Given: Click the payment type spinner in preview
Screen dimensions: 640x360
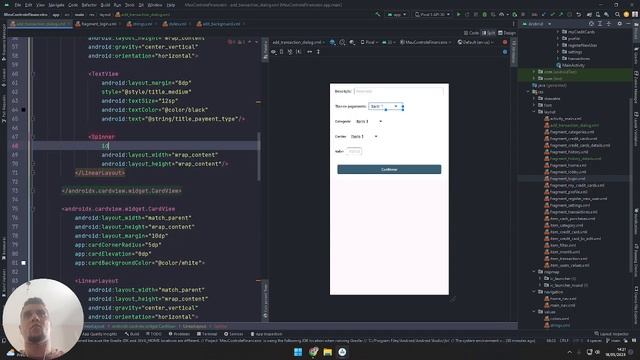Looking at the screenshot, I should point(385,106).
